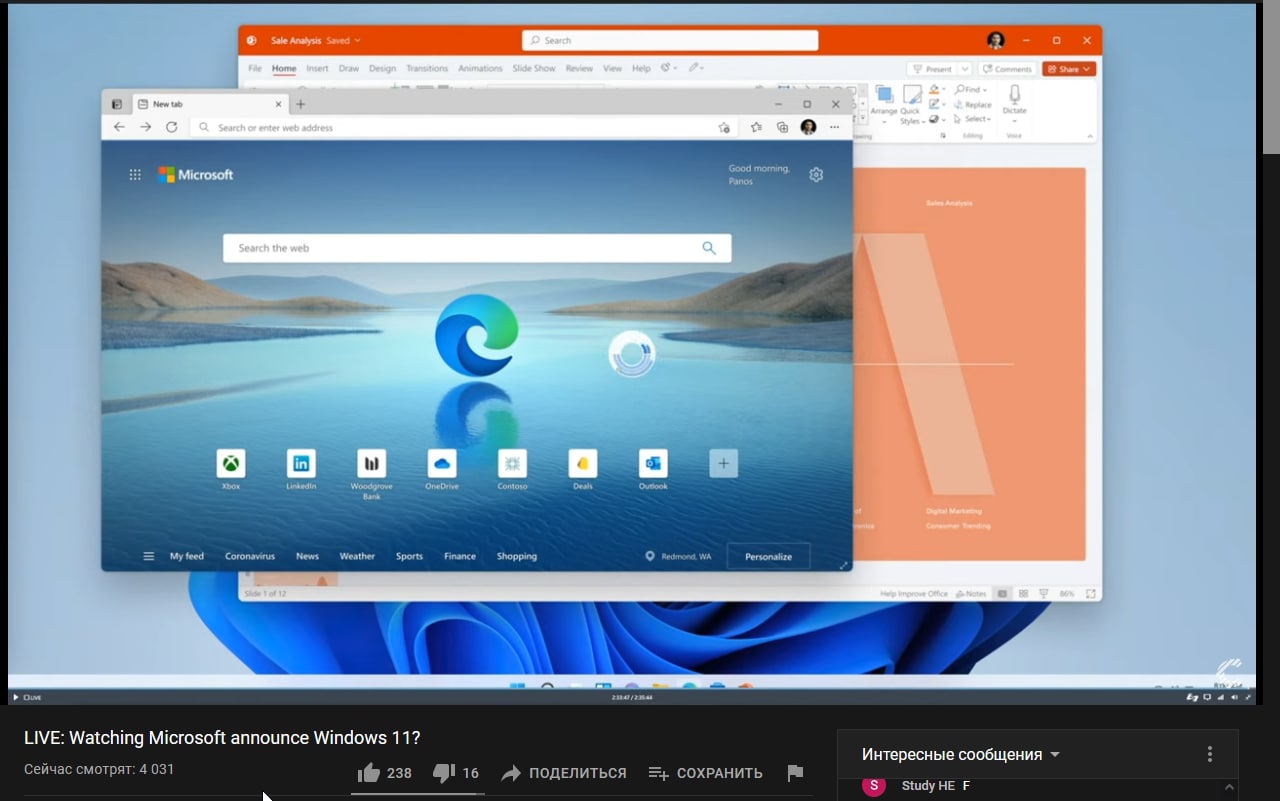Viewport: 1280px width, 801px height.
Task: Open the Weather feed link
Action: pos(357,556)
